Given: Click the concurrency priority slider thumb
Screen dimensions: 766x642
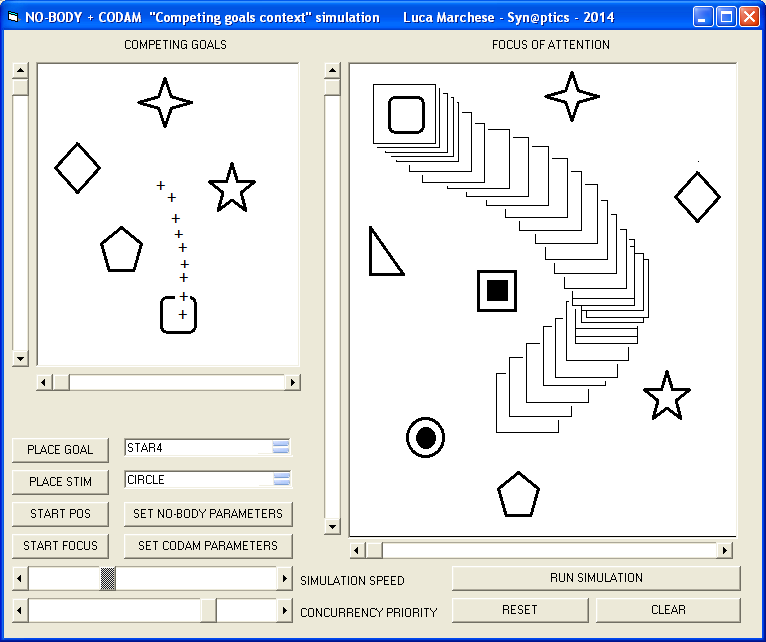Looking at the screenshot, I should click(x=208, y=610).
